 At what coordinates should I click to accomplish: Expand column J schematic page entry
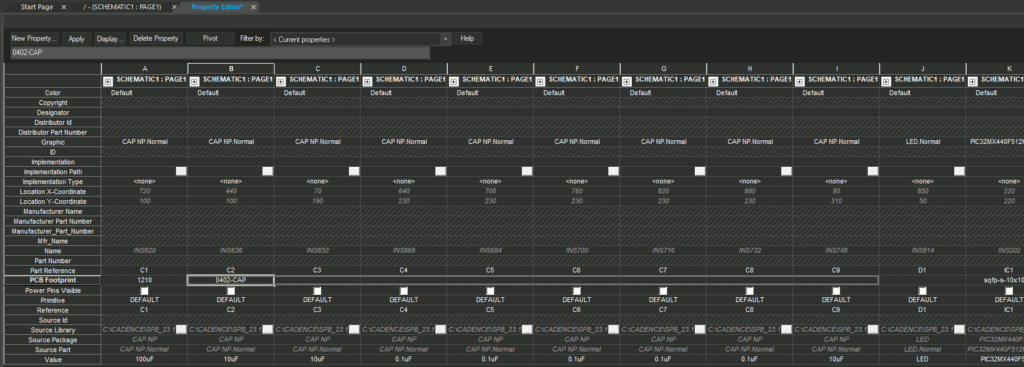[886, 82]
